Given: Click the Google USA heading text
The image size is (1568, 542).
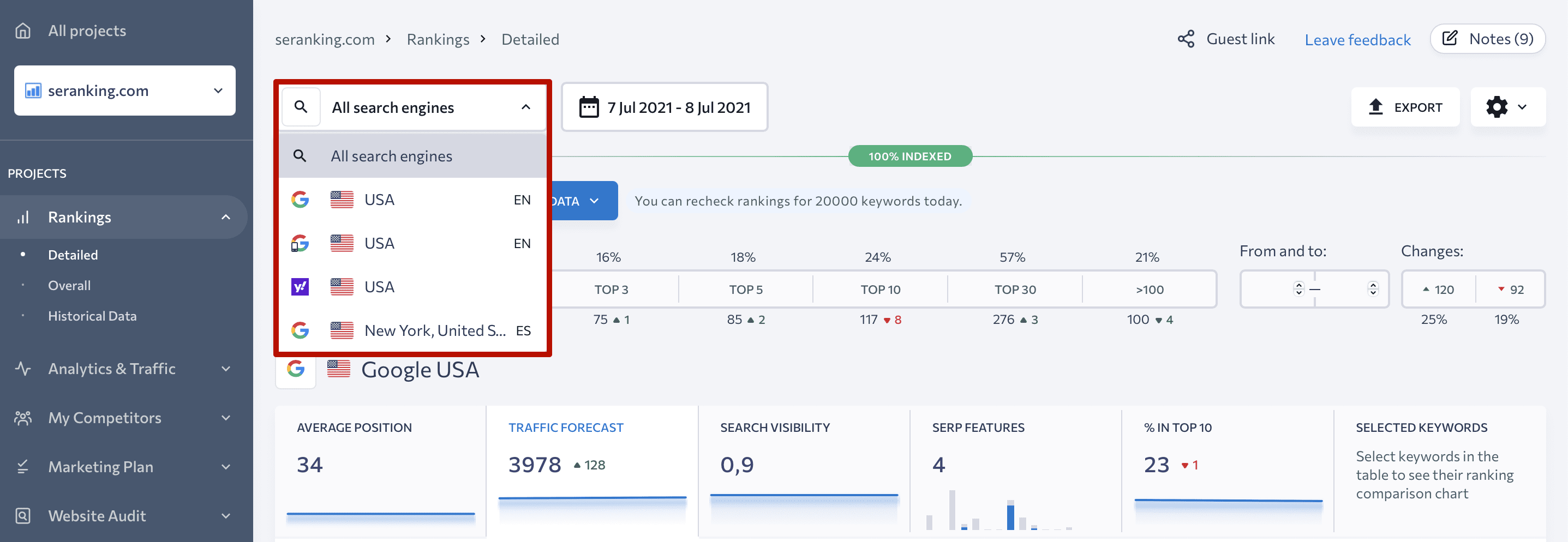Looking at the screenshot, I should pyautogui.click(x=420, y=370).
